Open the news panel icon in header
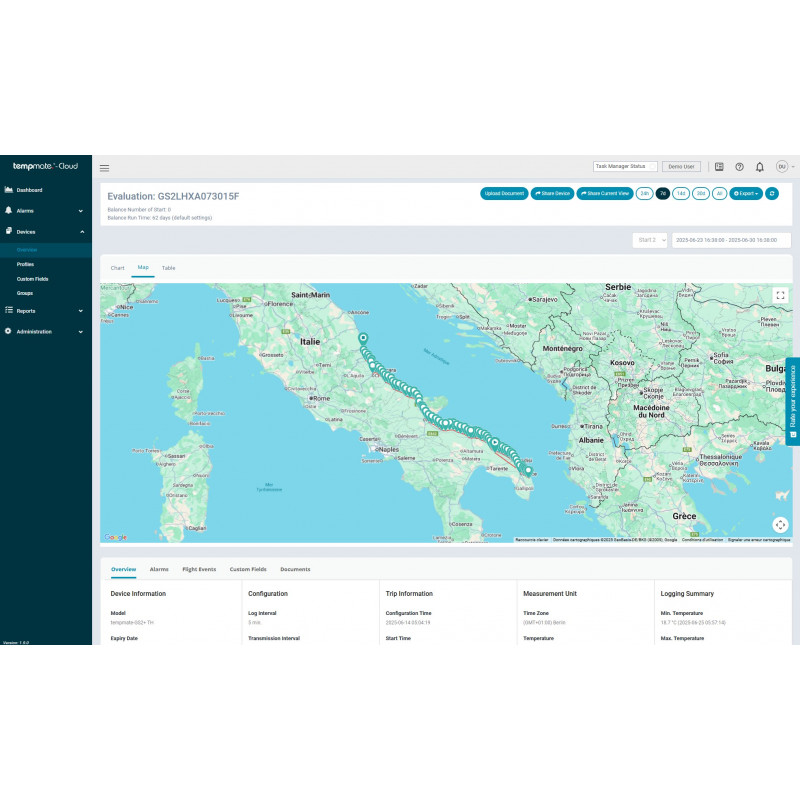Screen dimensions: 800x800 719,167
